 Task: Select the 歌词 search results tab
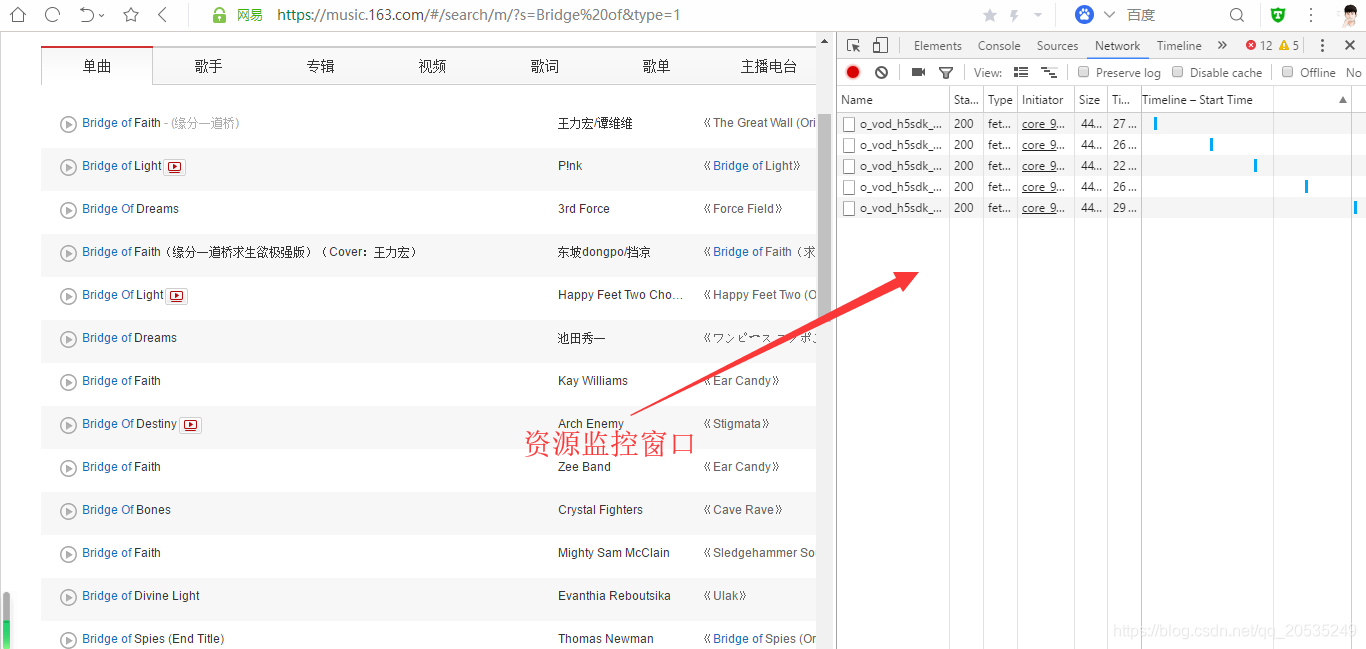pos(545,66)
